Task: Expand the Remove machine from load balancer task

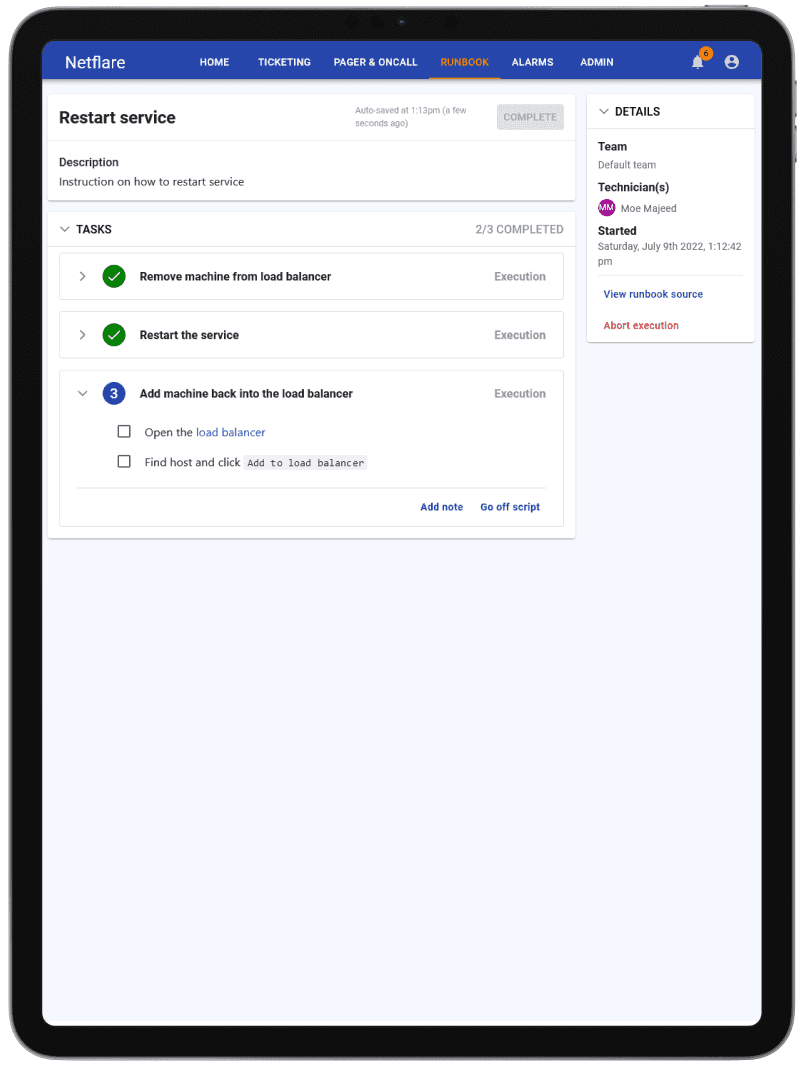Action: [82, 276]
